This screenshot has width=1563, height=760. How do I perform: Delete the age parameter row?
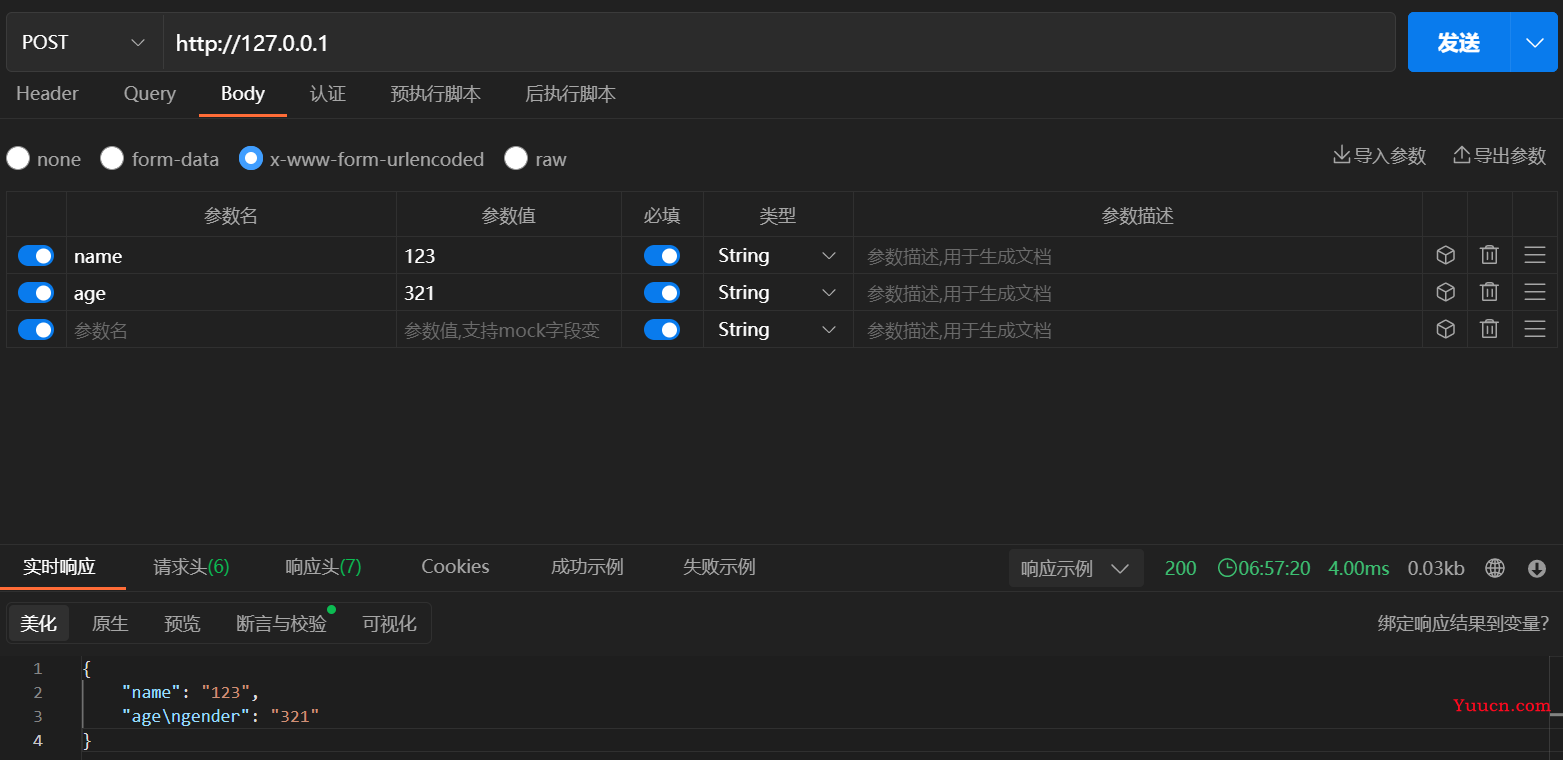click(1489, 293)
